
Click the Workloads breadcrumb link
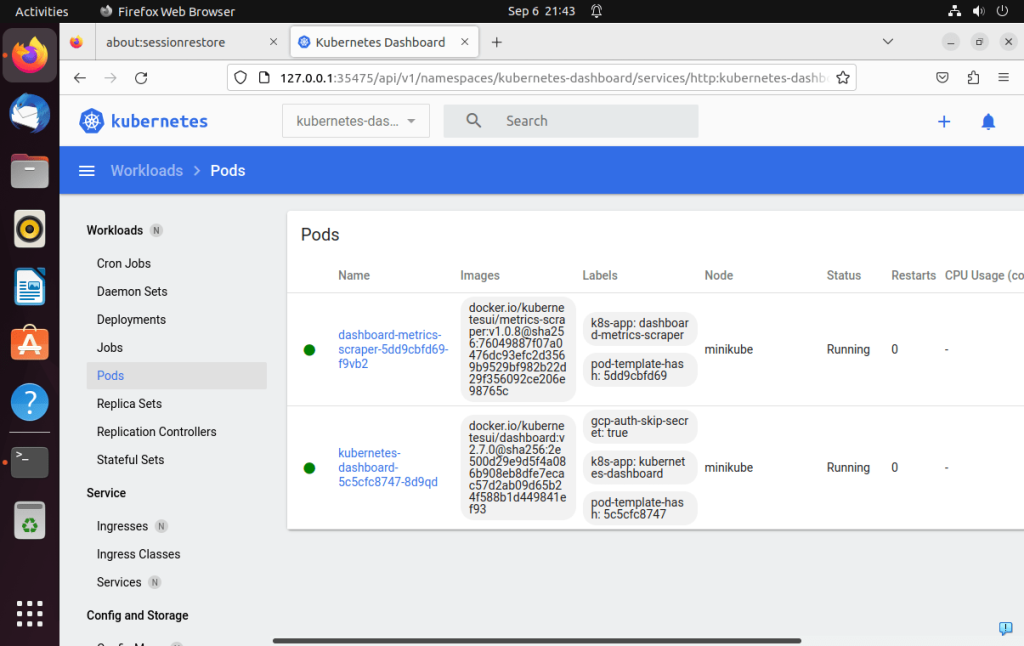coord(147,171)
